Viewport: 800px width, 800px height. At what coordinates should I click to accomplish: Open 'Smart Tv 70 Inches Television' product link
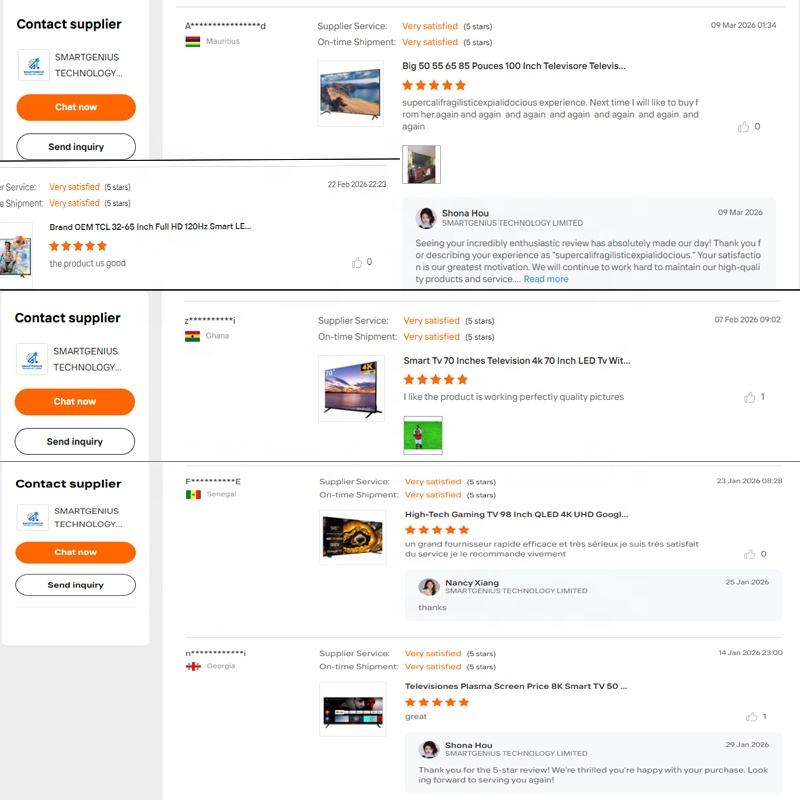(516, 361)
